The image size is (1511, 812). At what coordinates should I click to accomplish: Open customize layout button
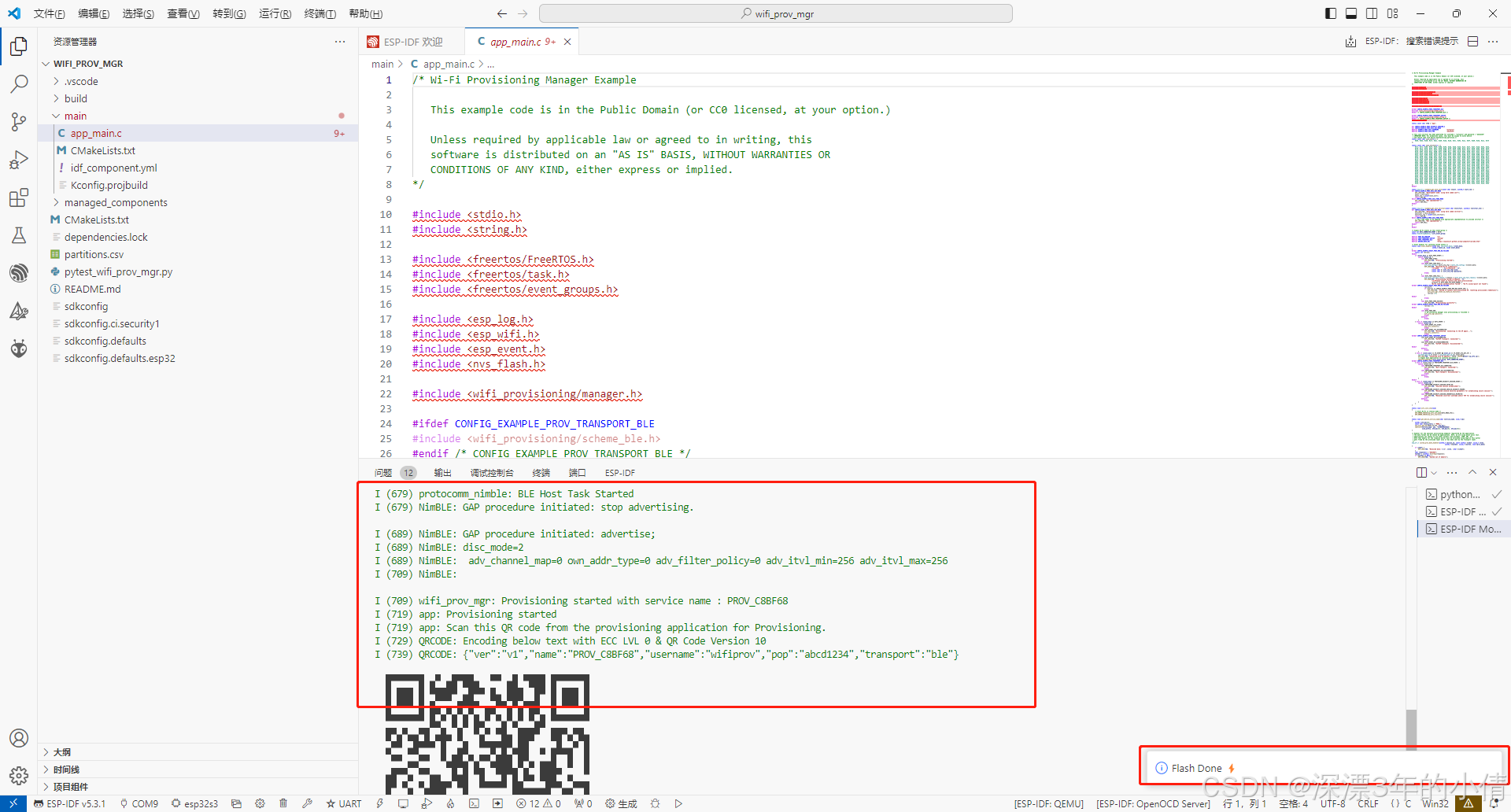tap(1393, 13)
